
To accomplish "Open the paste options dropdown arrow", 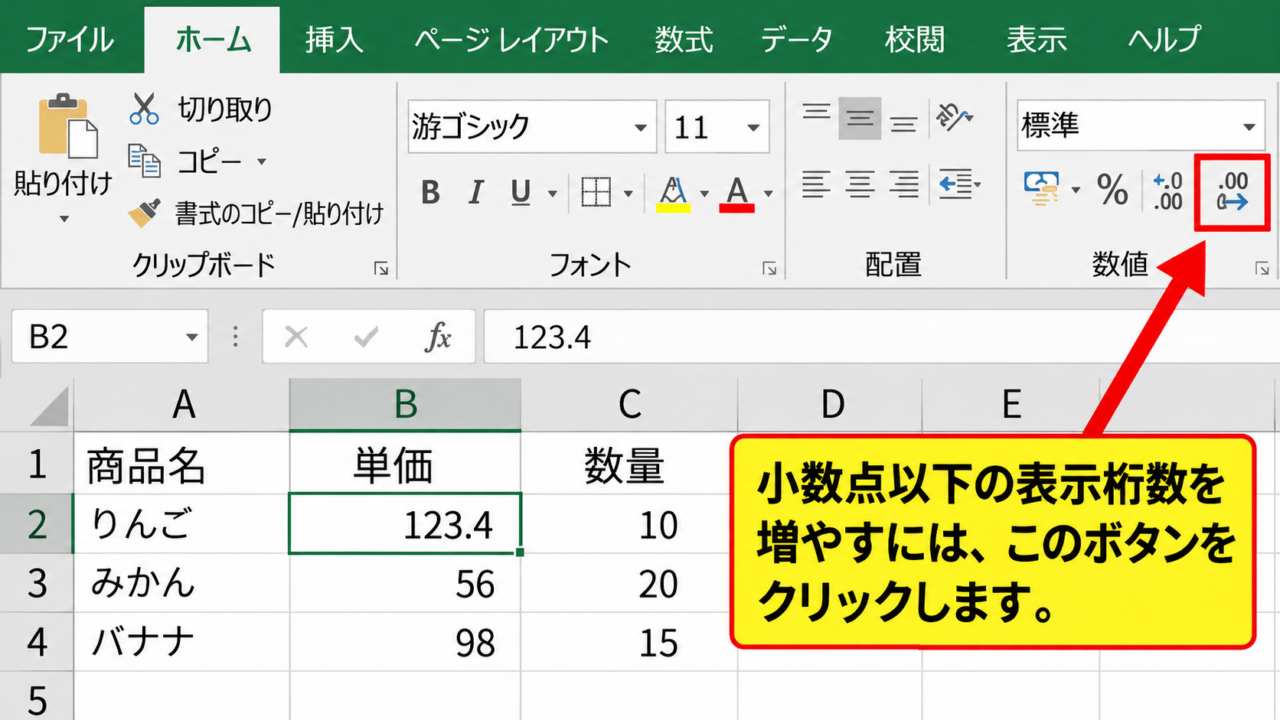I will point(64,218).
